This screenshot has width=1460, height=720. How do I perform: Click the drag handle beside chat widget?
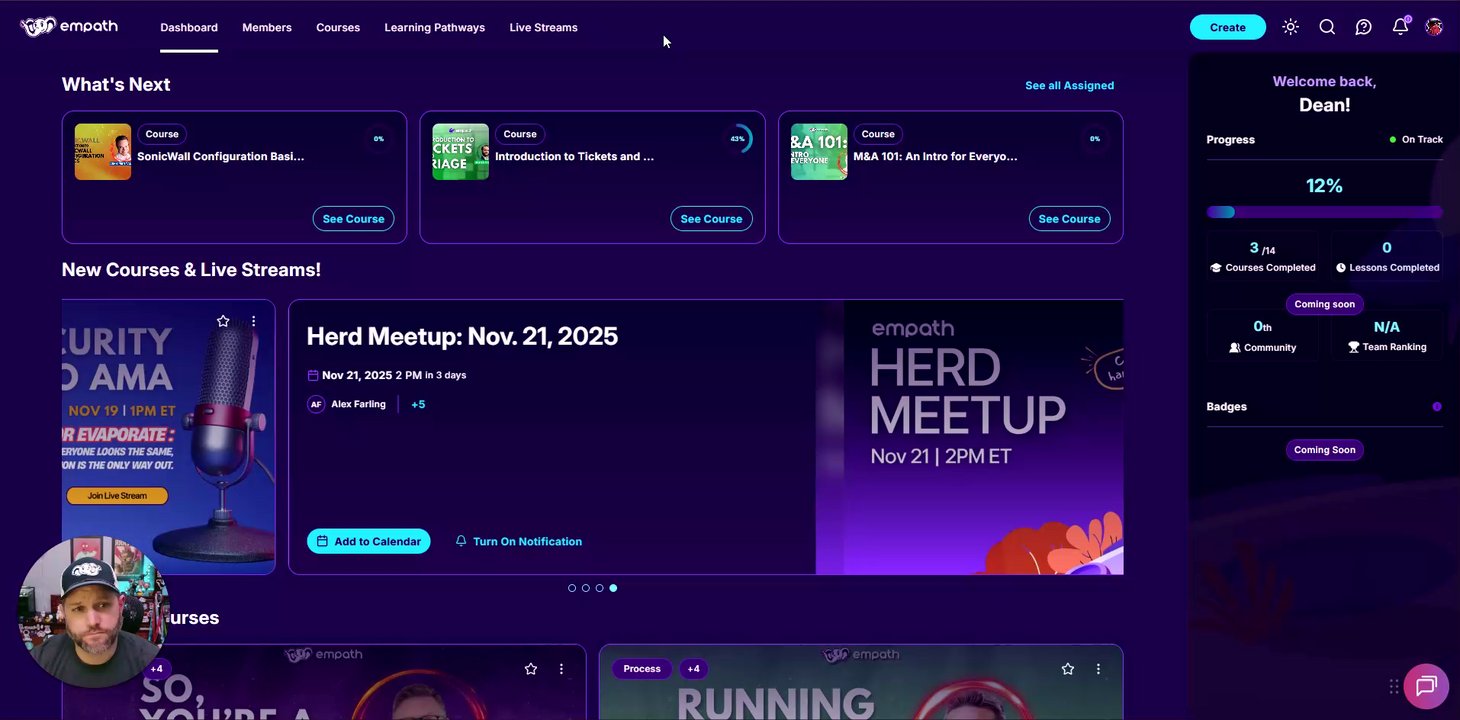point(1393,686)
